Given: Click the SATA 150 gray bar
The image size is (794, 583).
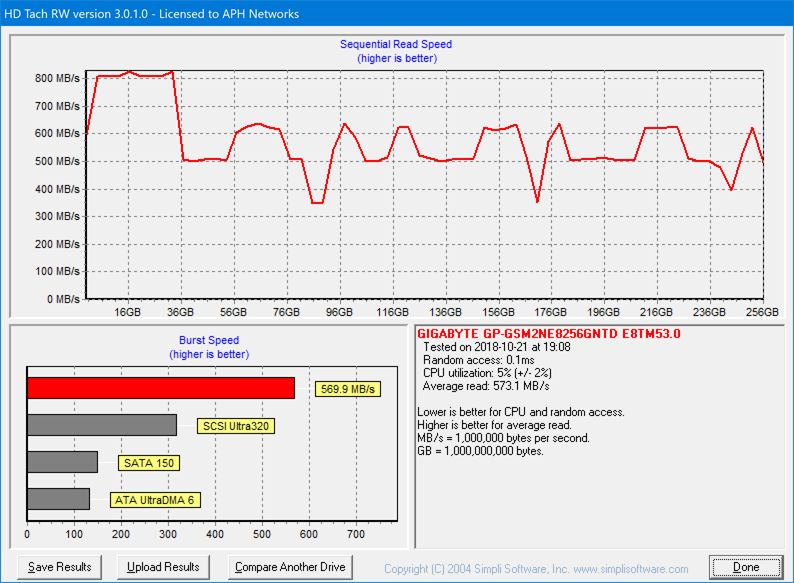Looking at the screenshot, I should [x=62, y=462].
